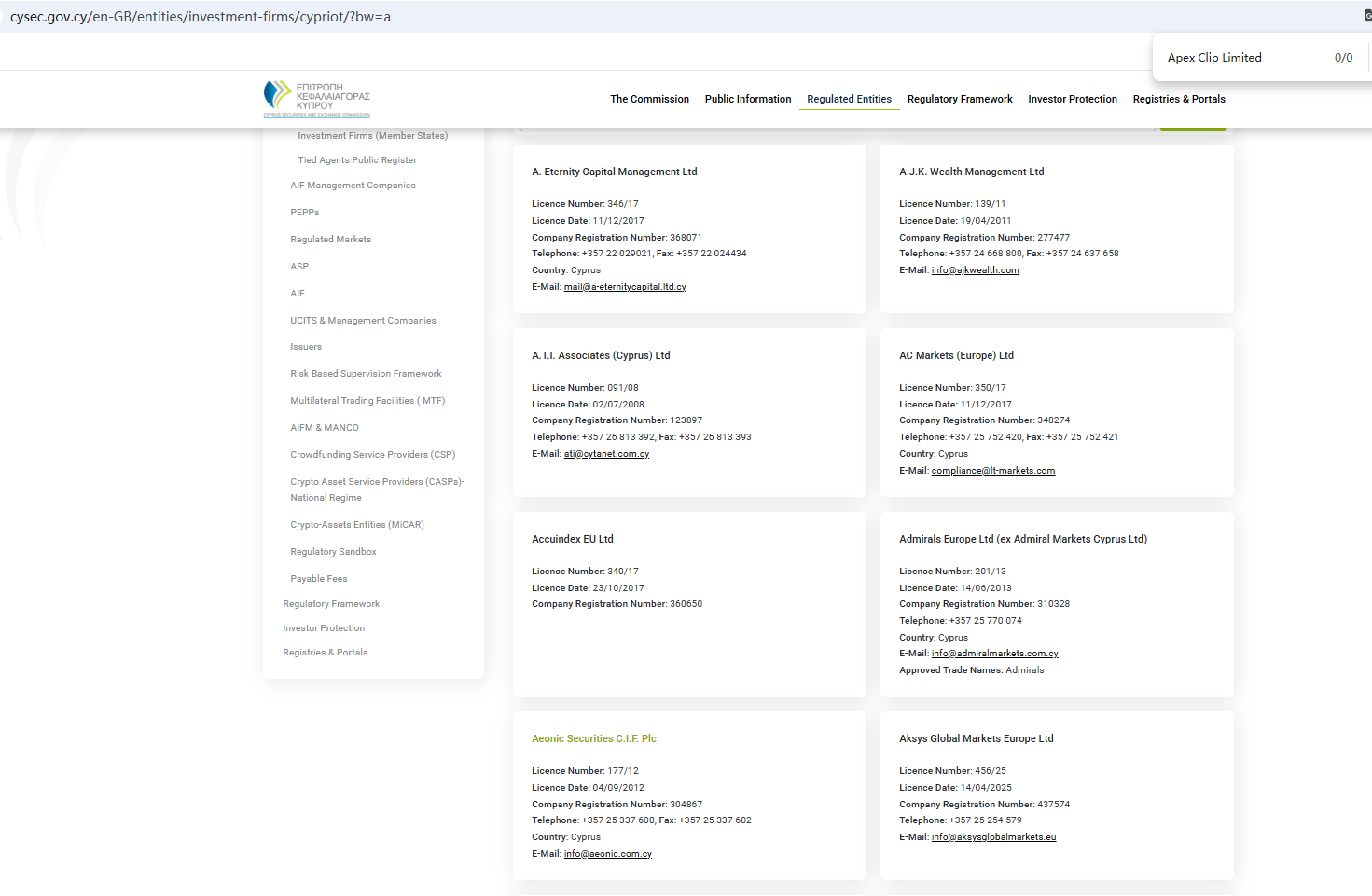Click the browser address bar URL
The height and width of the screenshot is (896, 1372).
(201, 17)
